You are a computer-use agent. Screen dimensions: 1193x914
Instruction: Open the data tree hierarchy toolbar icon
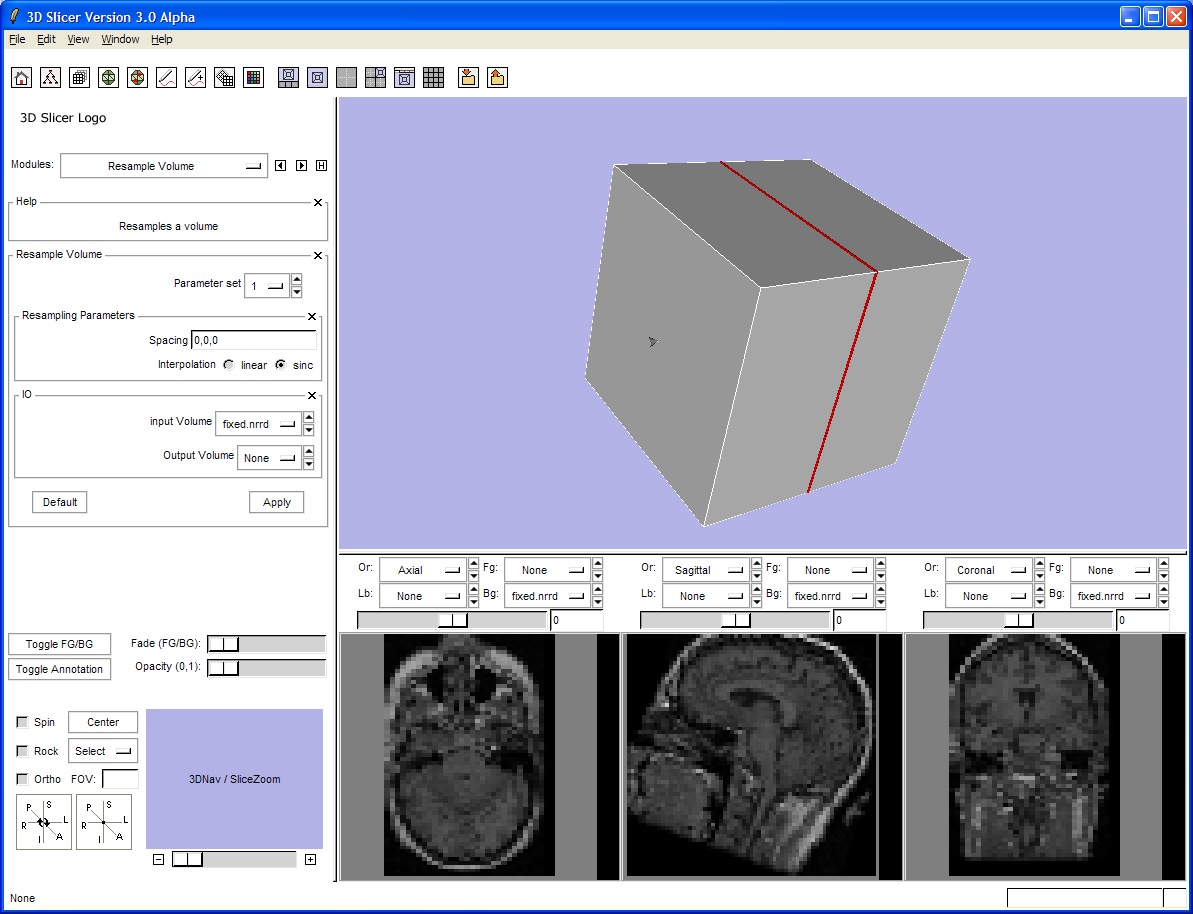[x=51, y=78]
